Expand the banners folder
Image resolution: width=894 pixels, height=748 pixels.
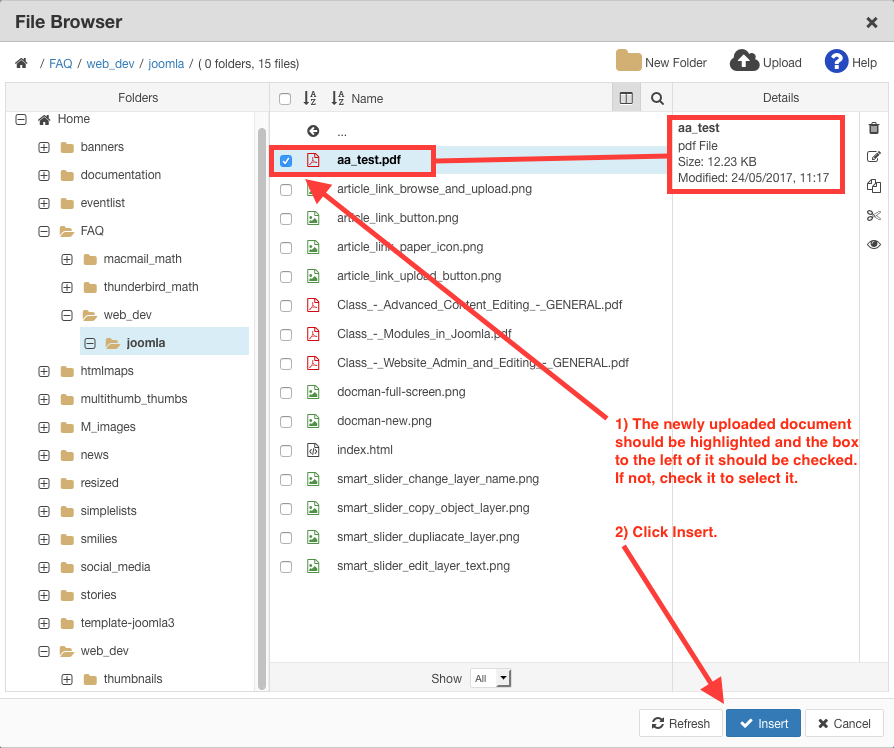pos(44,147)
